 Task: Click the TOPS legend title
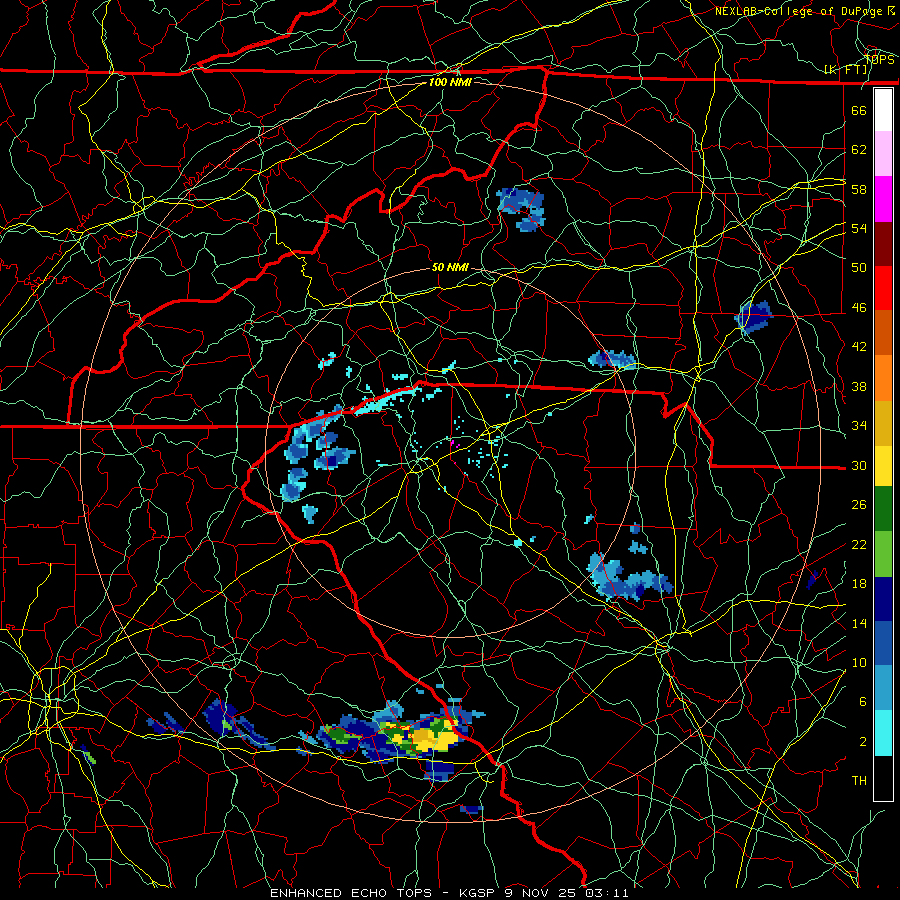tap(879, 60)
